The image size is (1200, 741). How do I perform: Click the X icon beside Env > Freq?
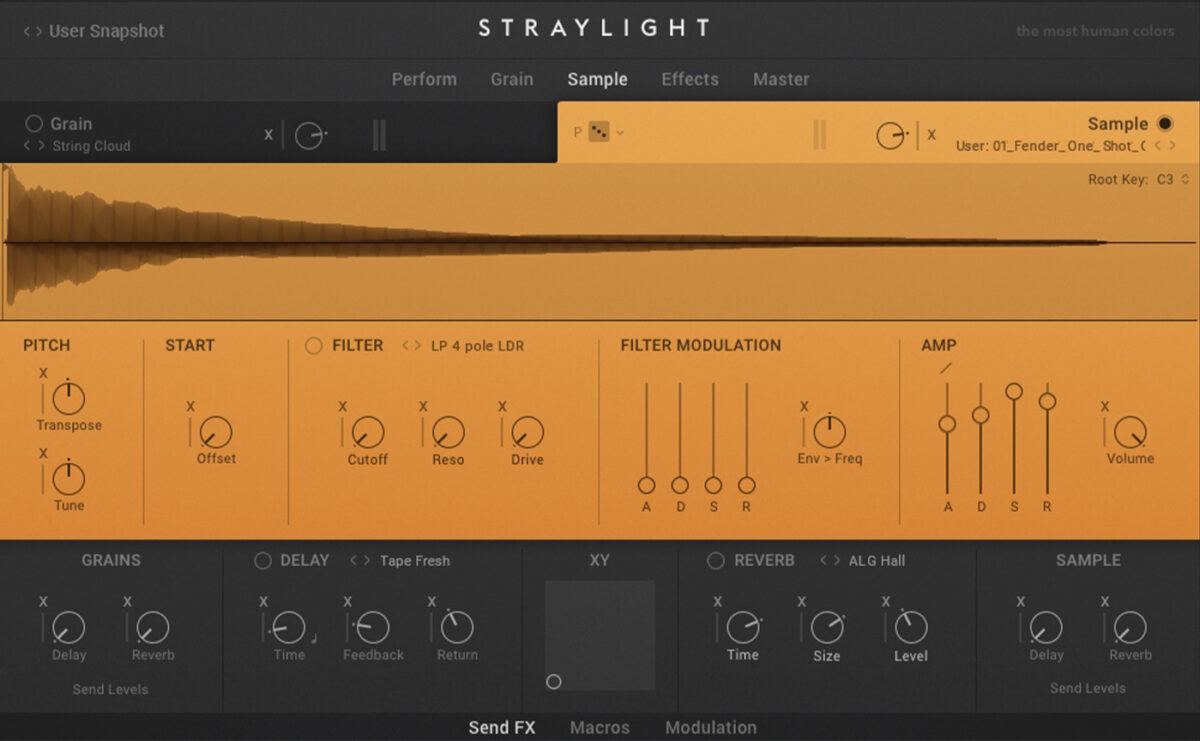point(805,407)
